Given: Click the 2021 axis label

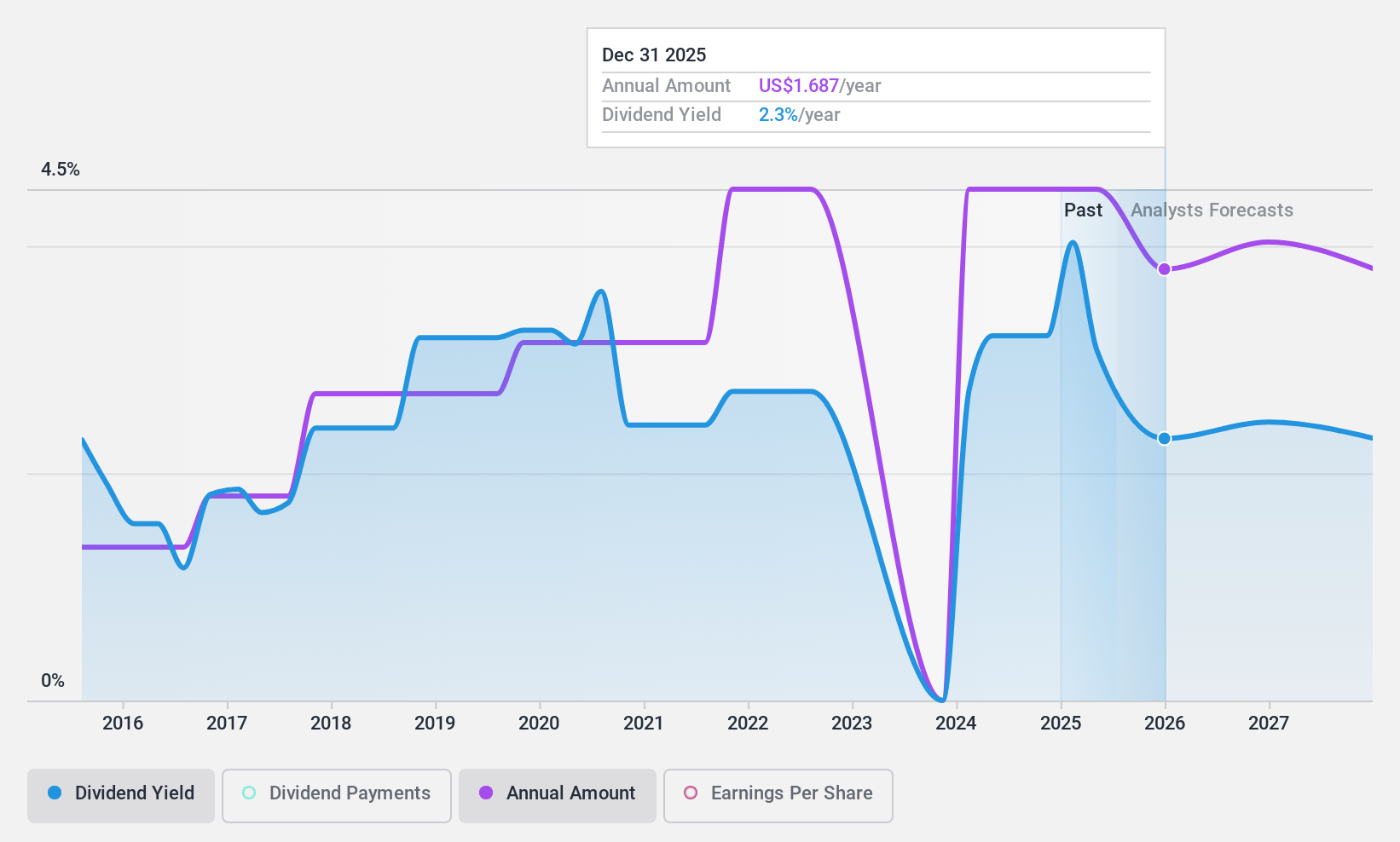Looking at the screenshot, I should tap(644, 724).
